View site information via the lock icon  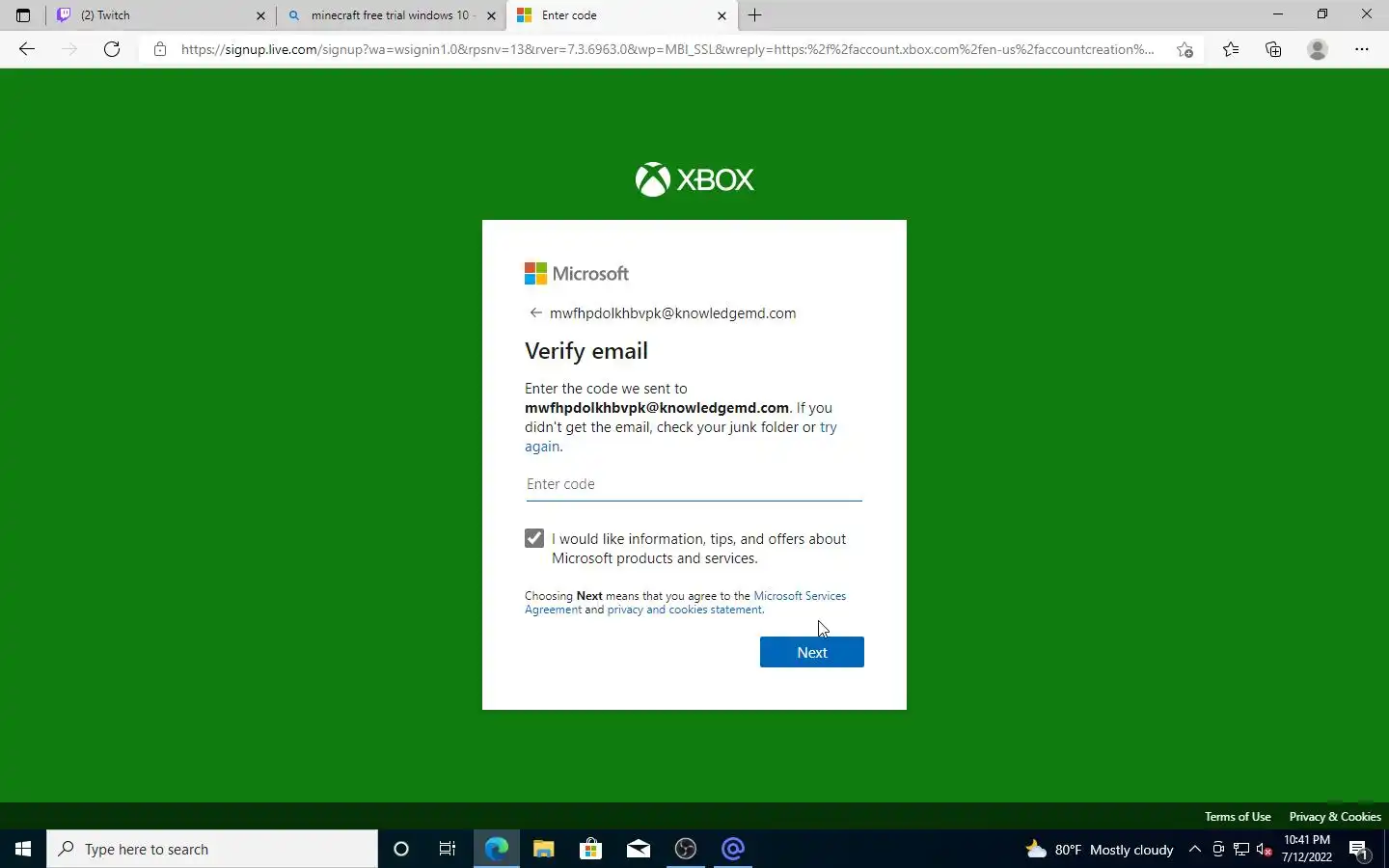[x=160, y=49]
